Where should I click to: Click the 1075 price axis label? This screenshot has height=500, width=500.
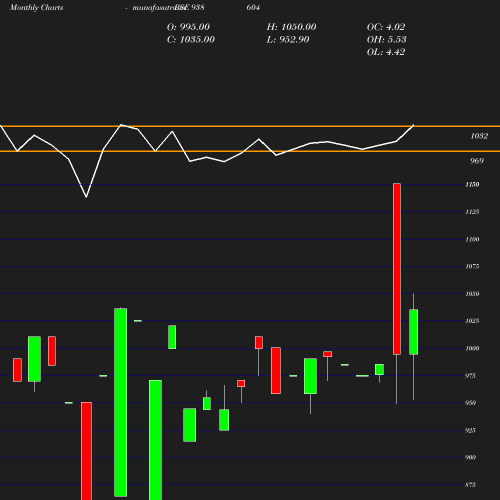[x=472, y=266]
